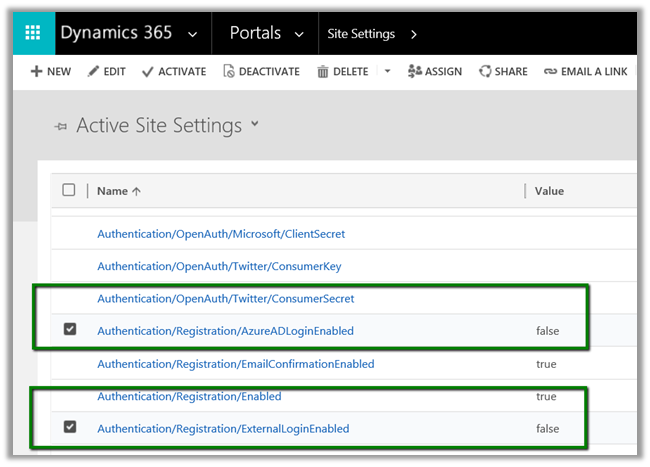
Task: Open Authentication/Registration/Enabled setting link
Action: click(189, 396)
